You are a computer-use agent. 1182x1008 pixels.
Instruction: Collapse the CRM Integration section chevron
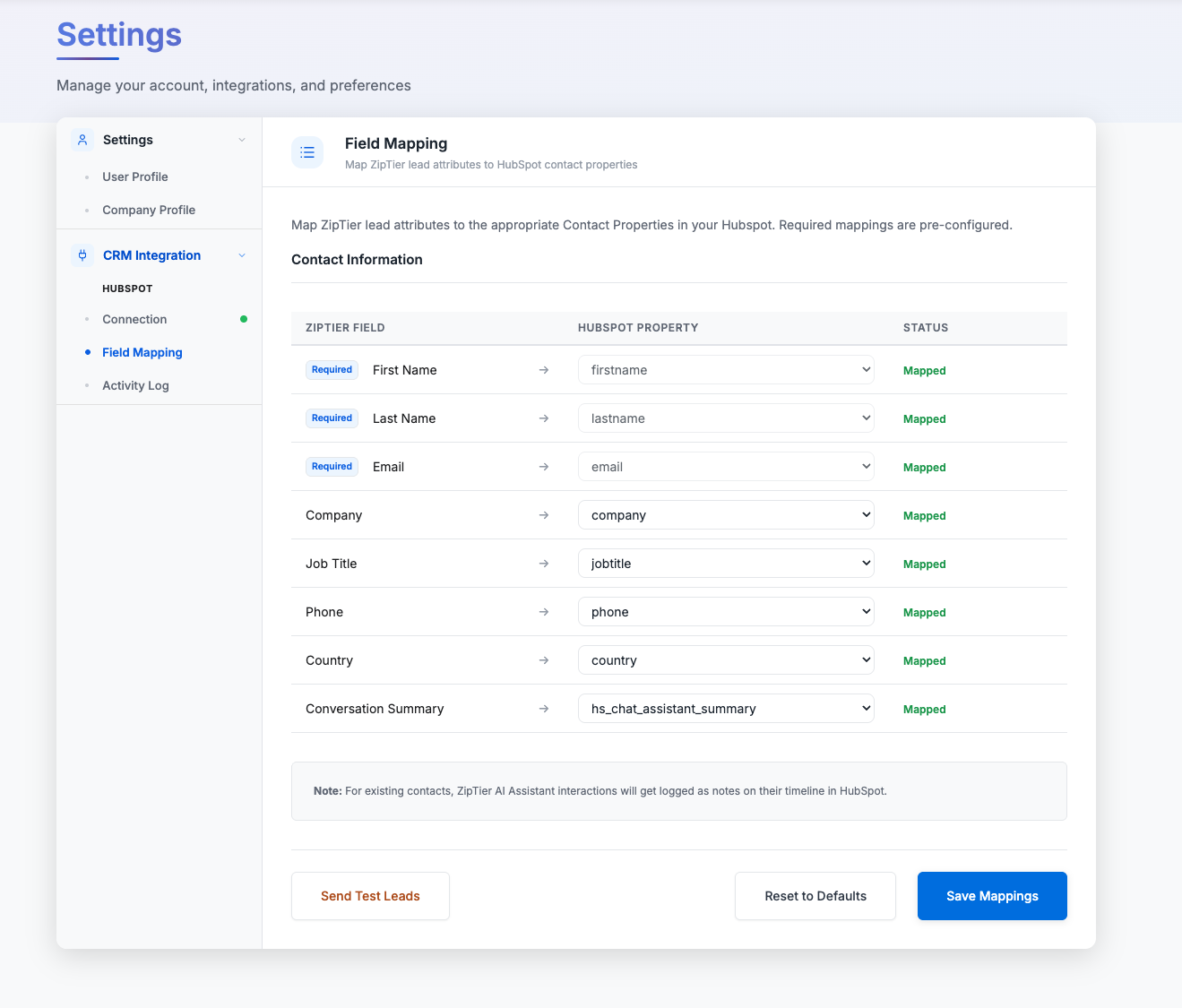(x=242, y=255)
